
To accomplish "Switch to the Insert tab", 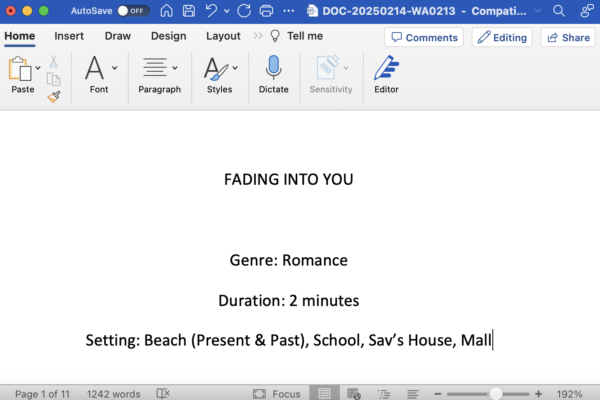I will [69, 36].
